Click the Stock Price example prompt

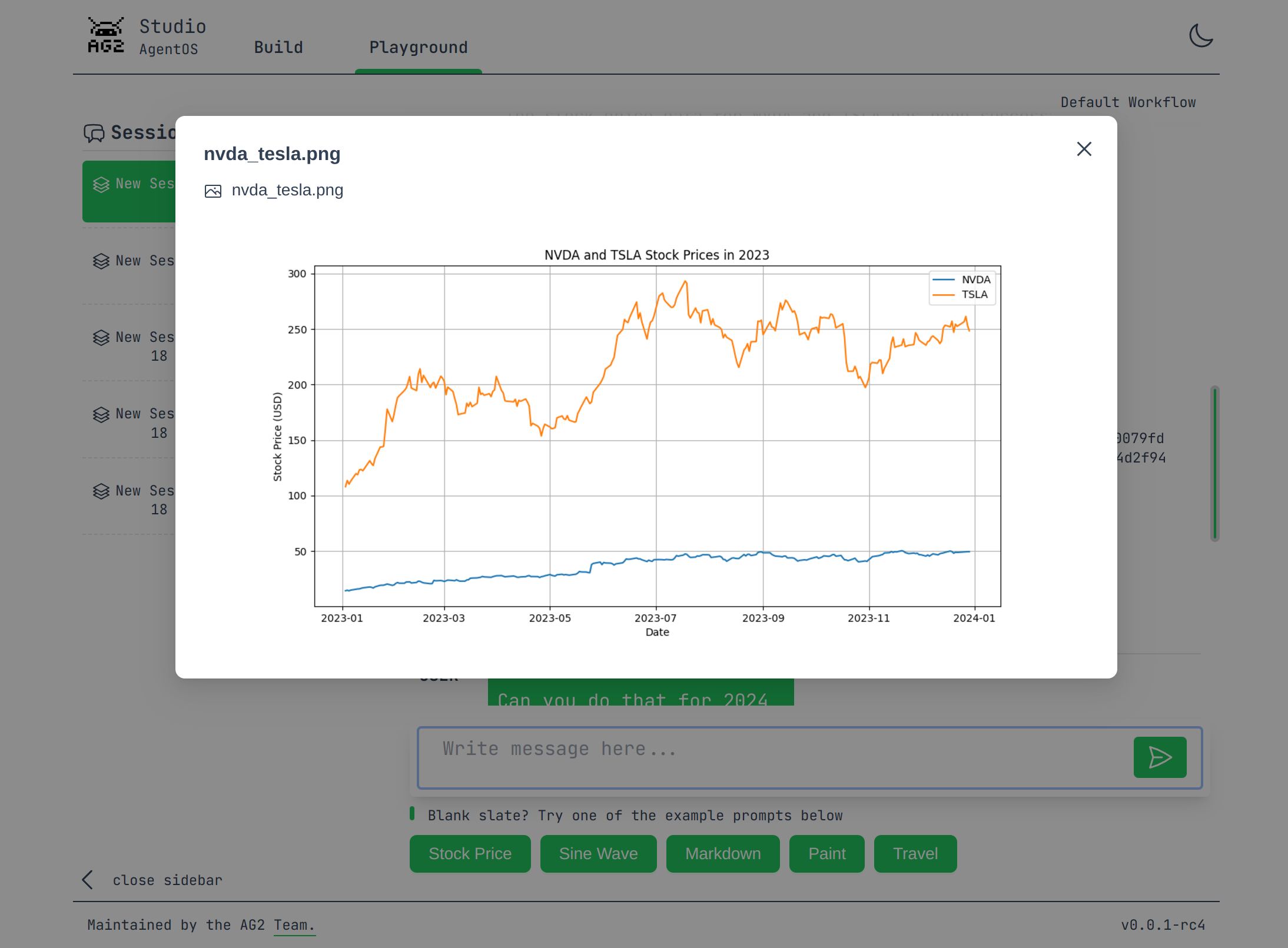tap(470, 853)
